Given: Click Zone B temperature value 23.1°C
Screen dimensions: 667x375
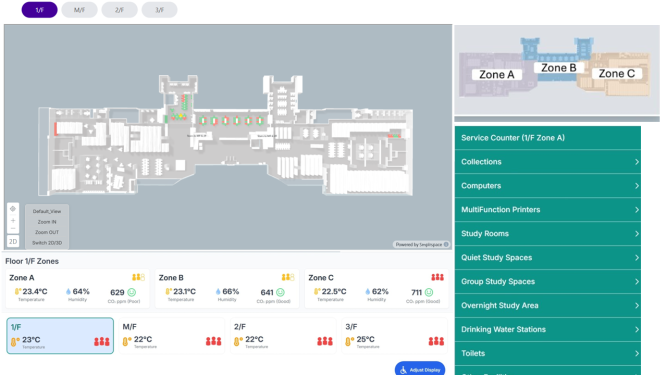Looking at the screenshot, I should click(184, 292).
